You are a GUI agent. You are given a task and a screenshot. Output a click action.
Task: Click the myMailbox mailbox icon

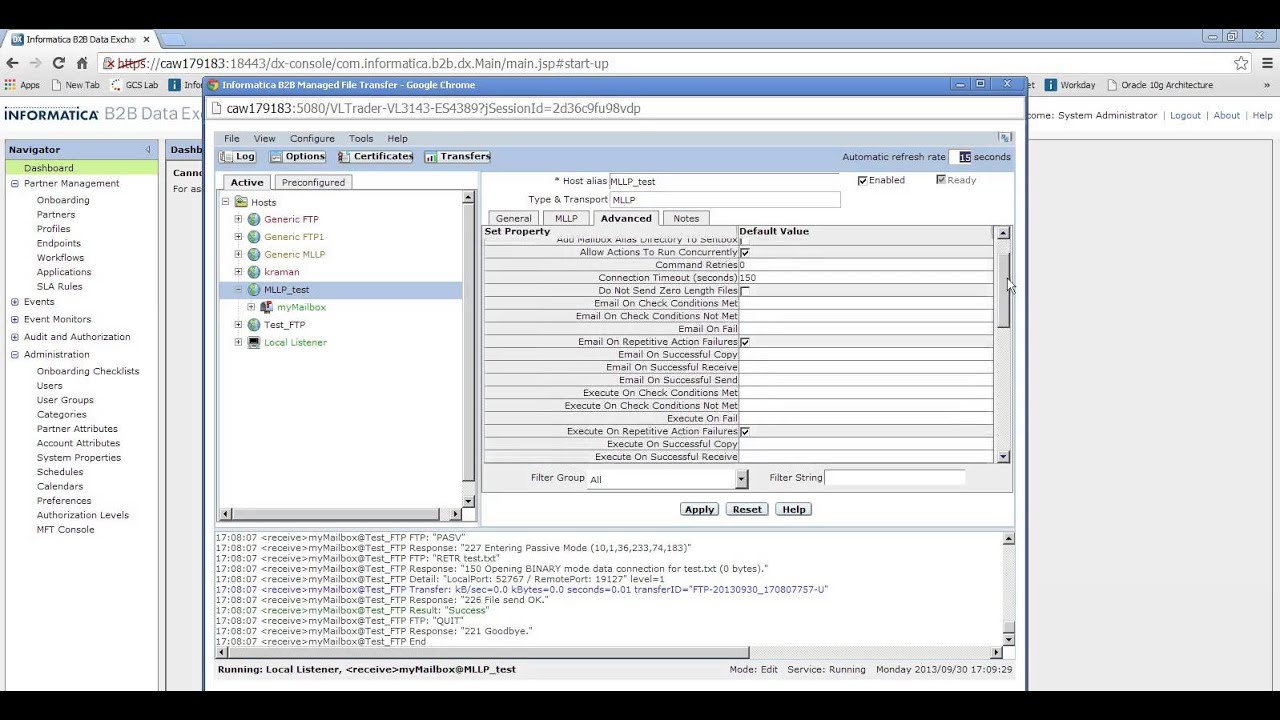pos(267,307)
